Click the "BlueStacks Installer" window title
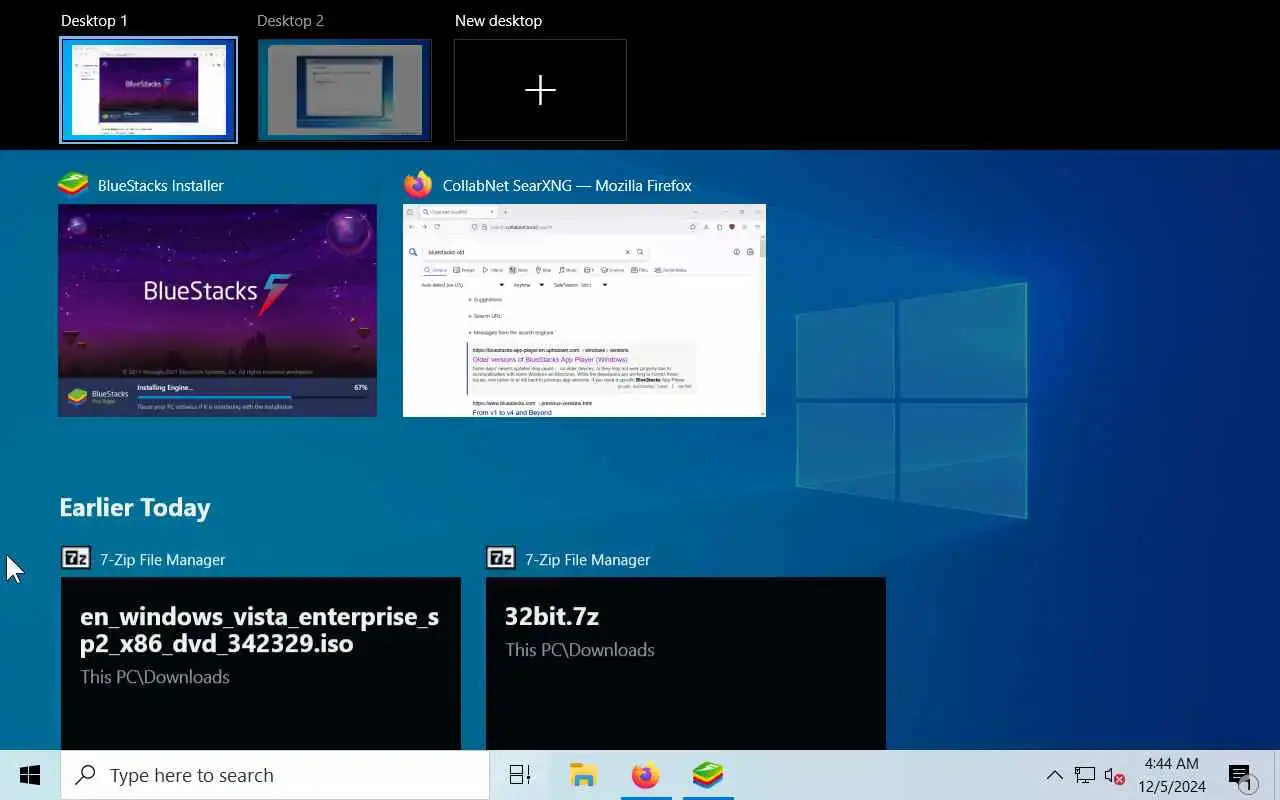Viewport: 1280px width, 800px height. click(x=161, y=185)
